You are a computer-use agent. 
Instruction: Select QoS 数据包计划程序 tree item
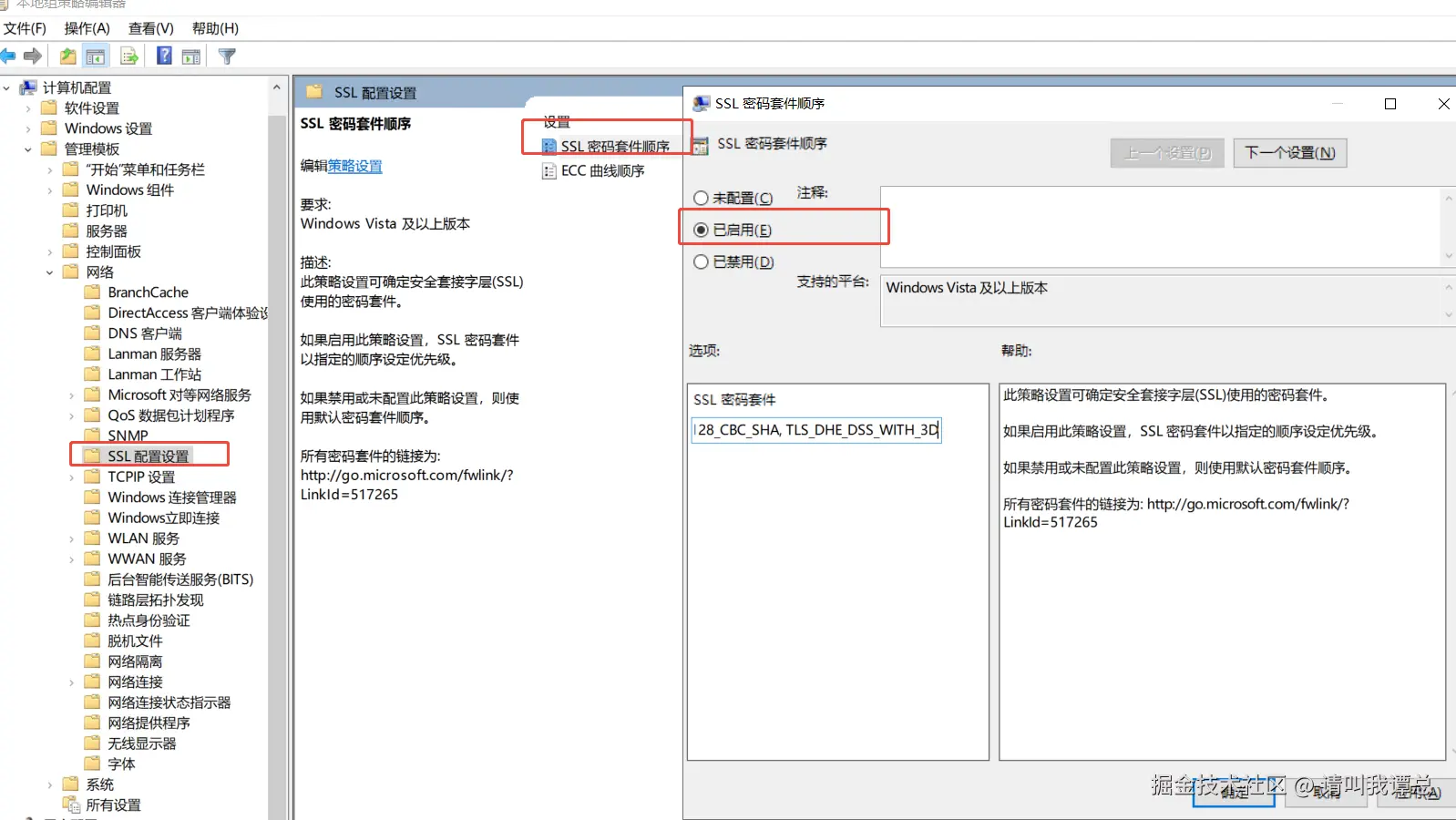[171, 415]
